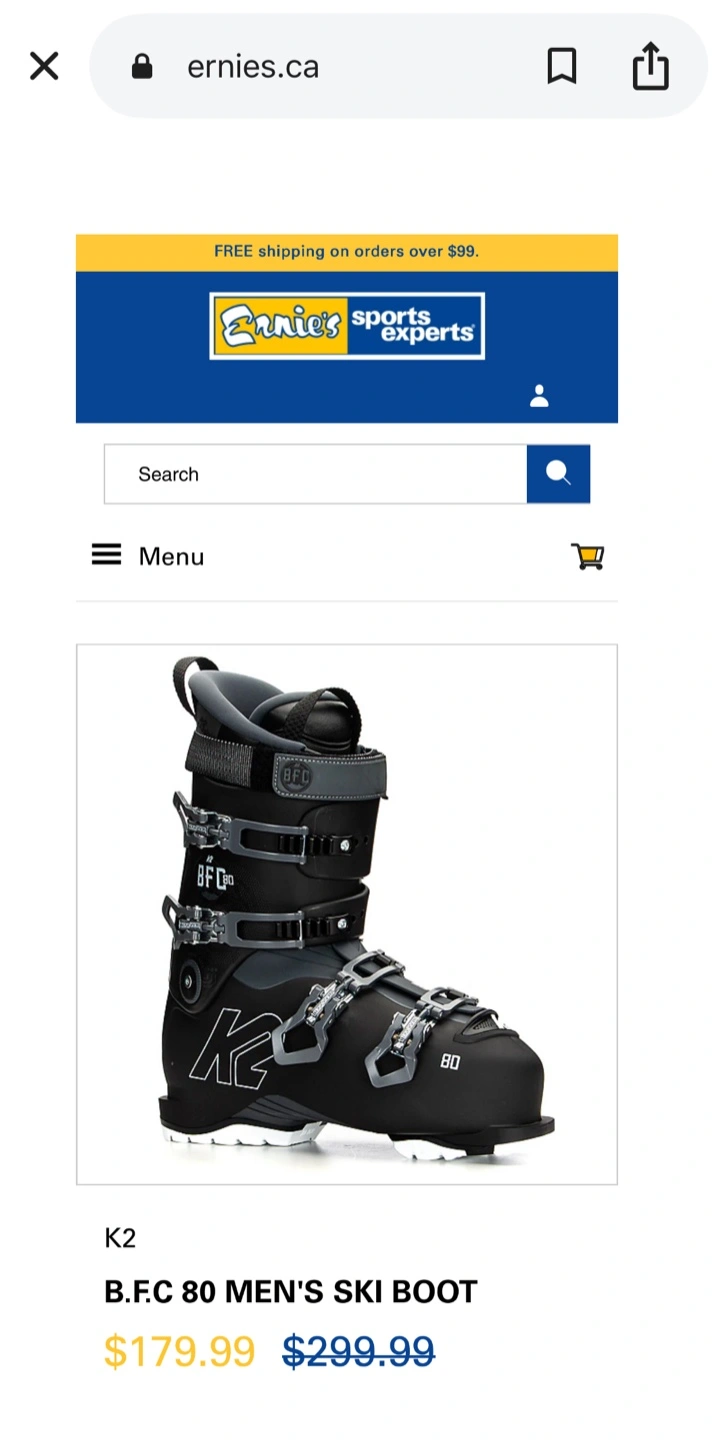The width and height of the screenshot is (719, 1440).
Task: Open B.F.C 80 MEN'S SKI BOOT title
Action: (291, 1292)
